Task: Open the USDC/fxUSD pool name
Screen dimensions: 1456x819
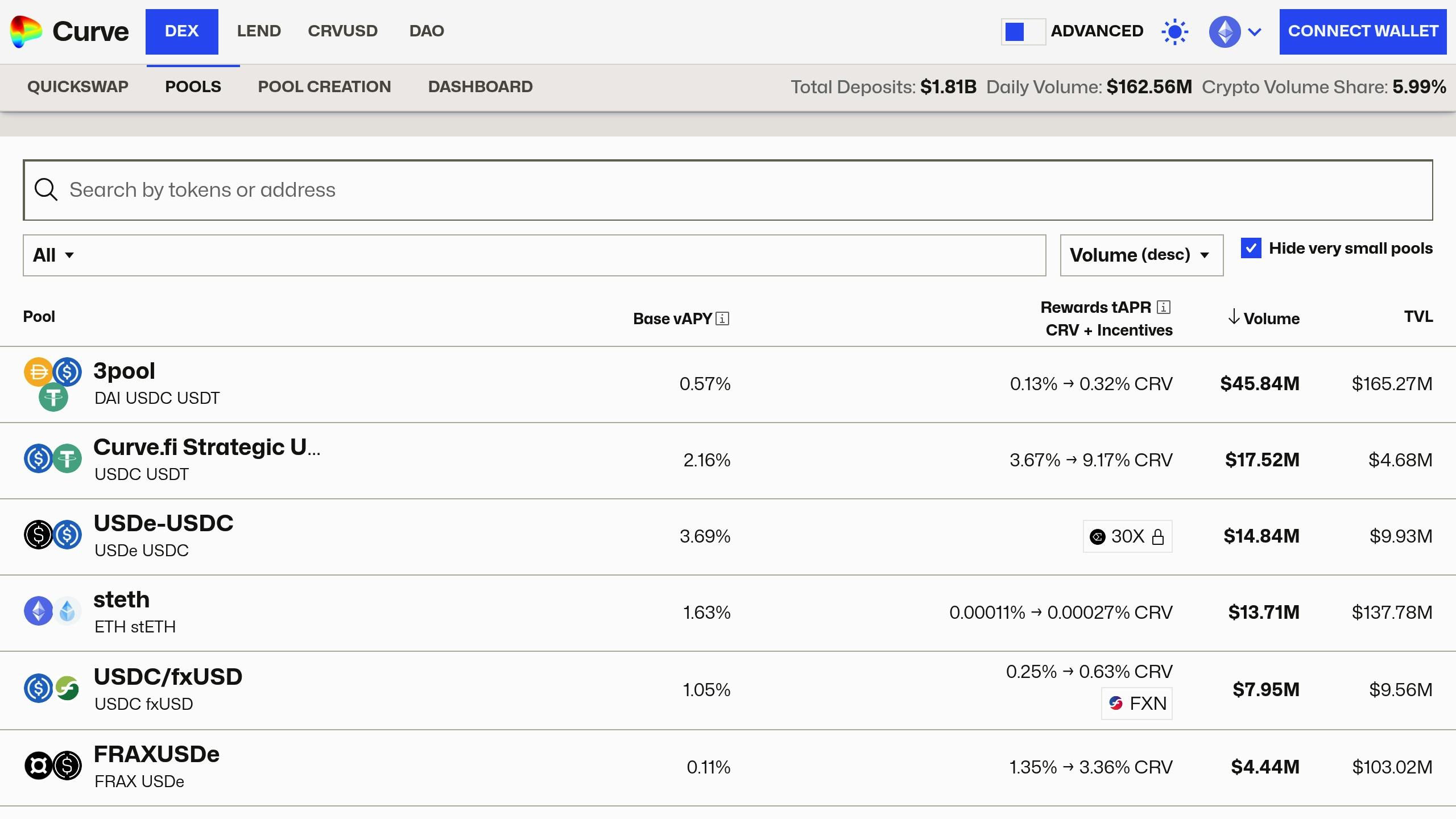Action: click(x=168, y=677)
